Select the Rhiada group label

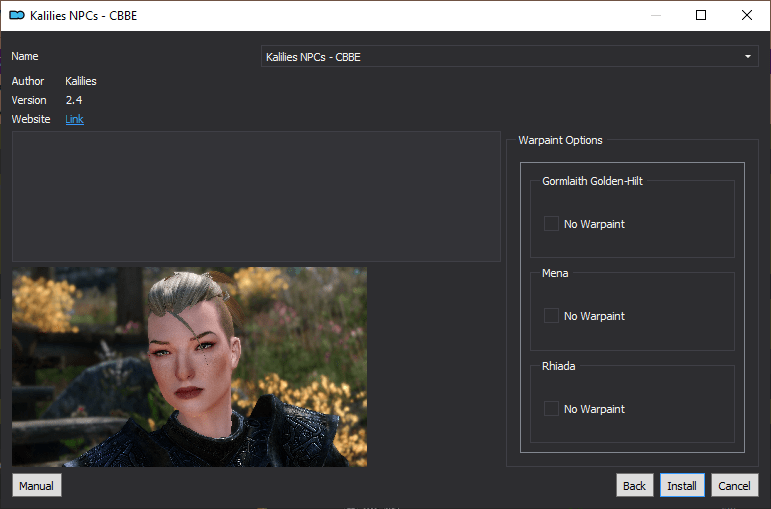[559, 366]
